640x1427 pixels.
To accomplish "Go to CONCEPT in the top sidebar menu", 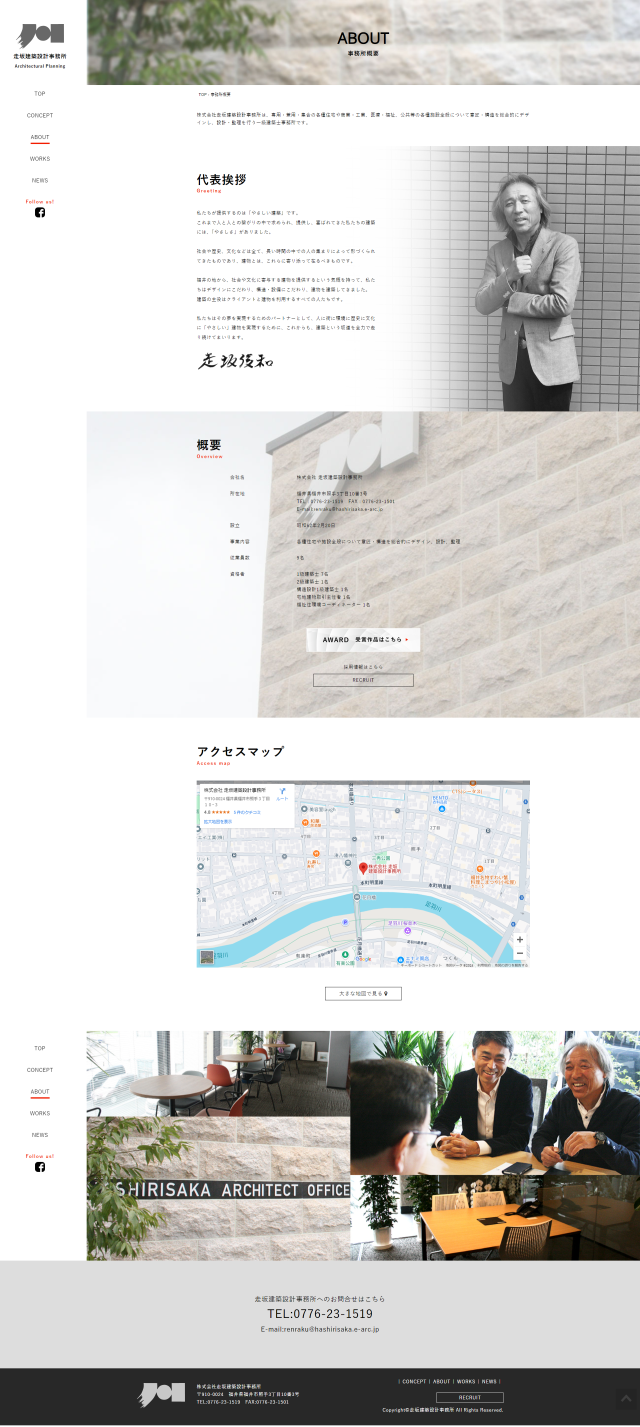I will (40, 116).
